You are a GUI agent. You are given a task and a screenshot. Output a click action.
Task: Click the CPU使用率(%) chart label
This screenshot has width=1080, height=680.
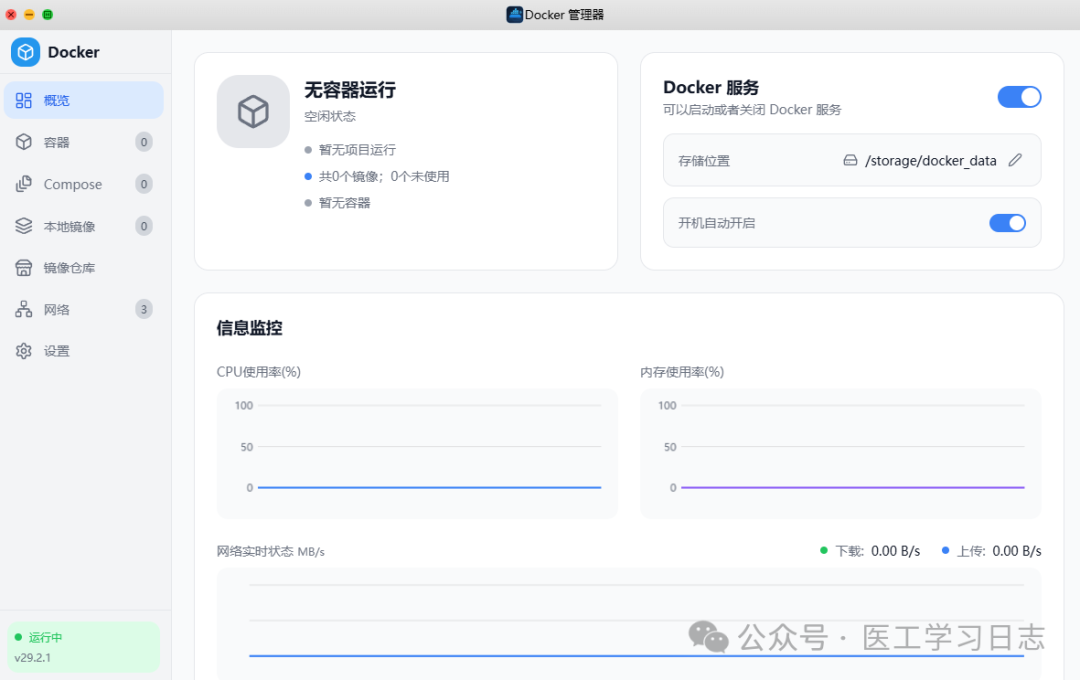tap(258, 372)
